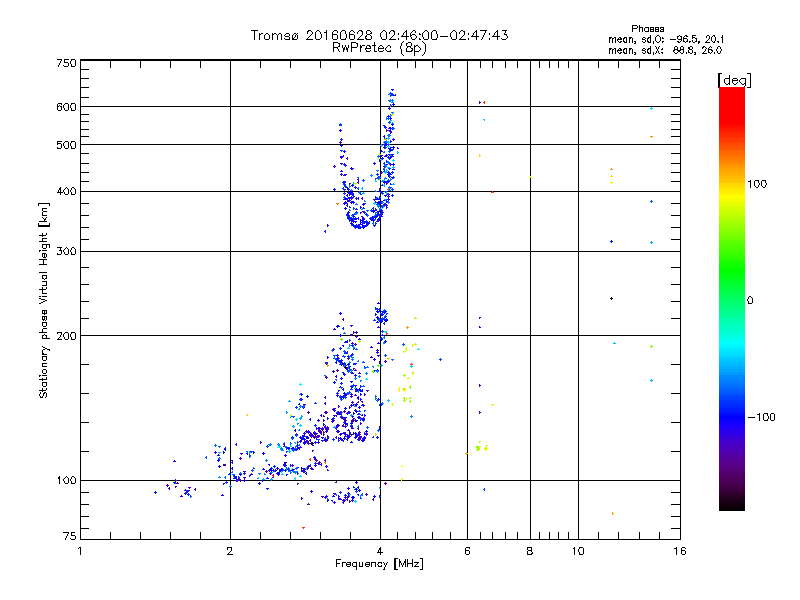This screenshot has width=800, height=600.
Task: Click the 'mean, sd,O: -96.5, 20.1' line
Action: pyautogui.click(x=666, y=39)
